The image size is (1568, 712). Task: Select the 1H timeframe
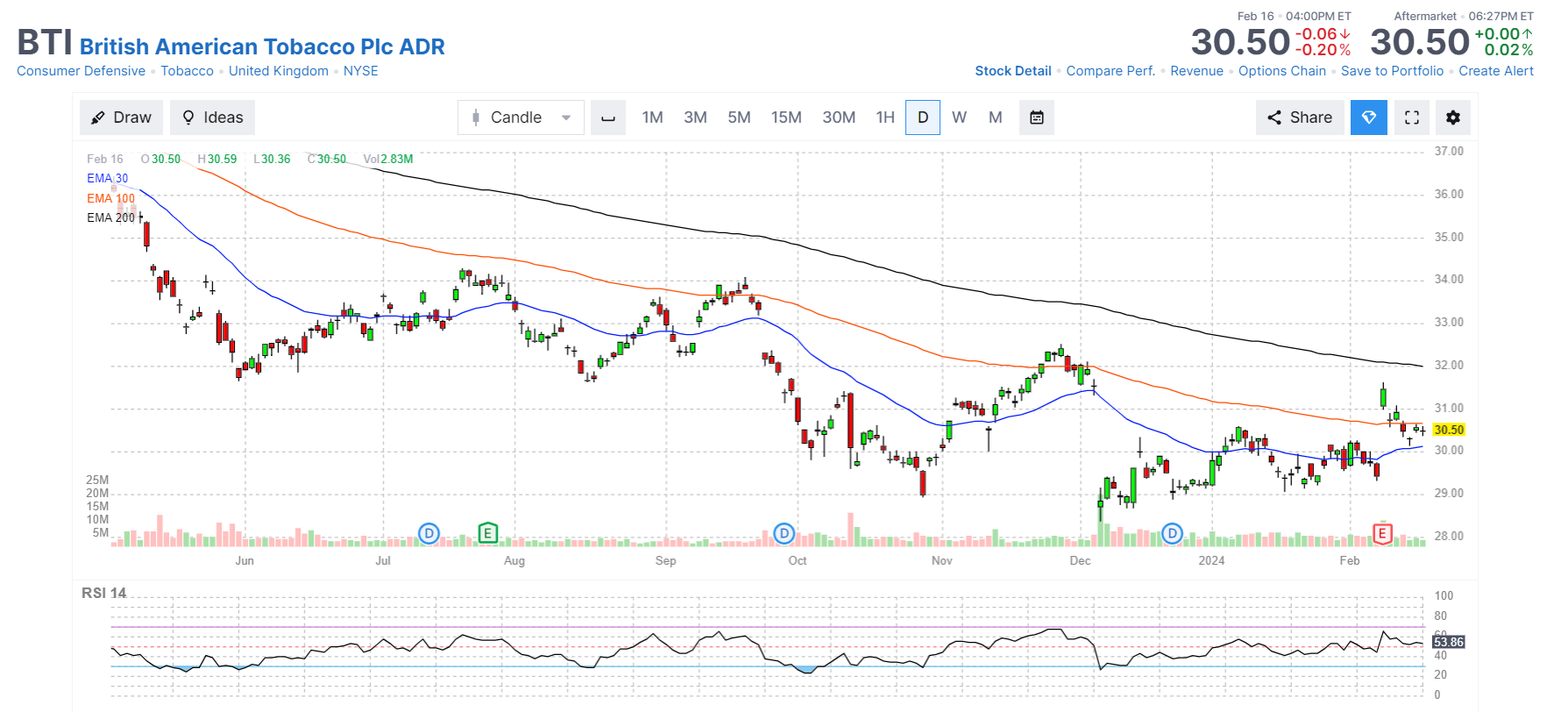pos(885,117)
